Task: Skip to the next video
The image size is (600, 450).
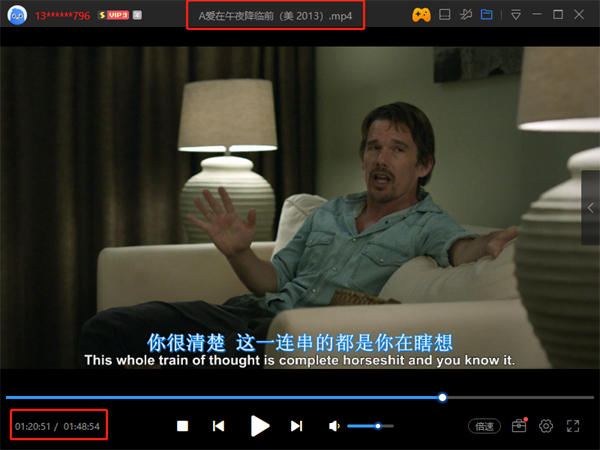Action: pos(296,426)
